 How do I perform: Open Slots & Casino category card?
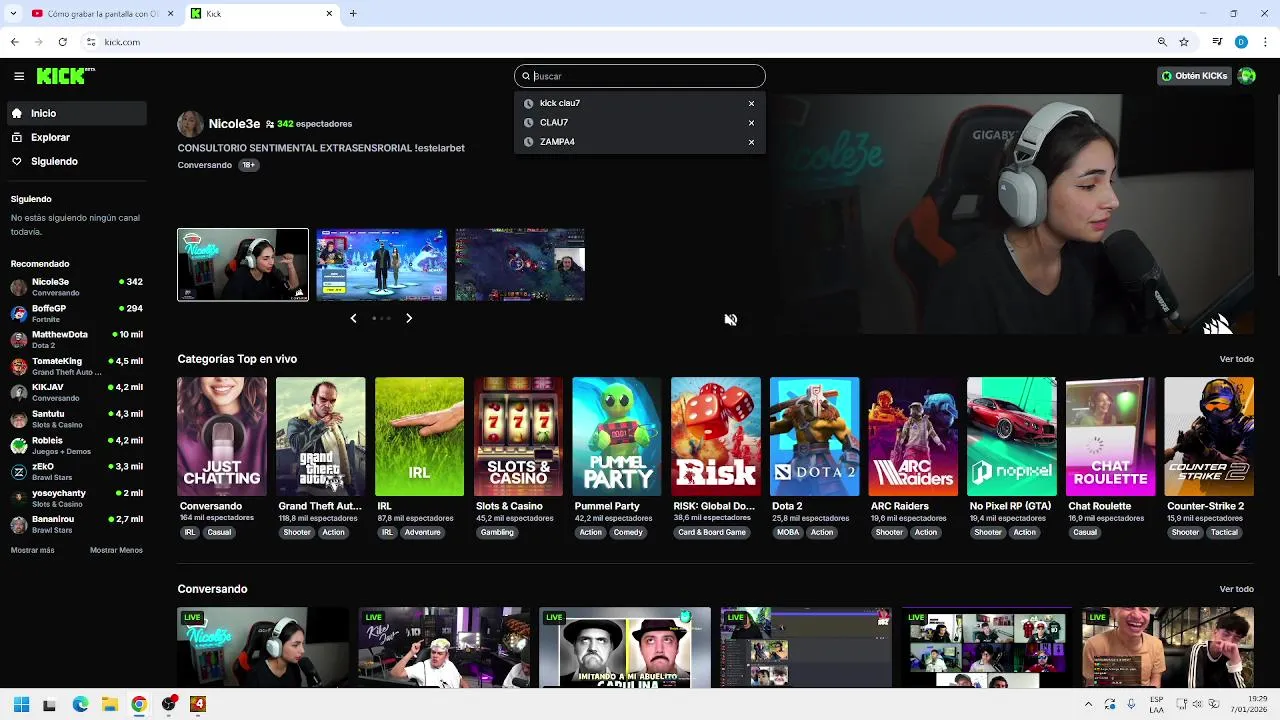[x=518, y=436]
